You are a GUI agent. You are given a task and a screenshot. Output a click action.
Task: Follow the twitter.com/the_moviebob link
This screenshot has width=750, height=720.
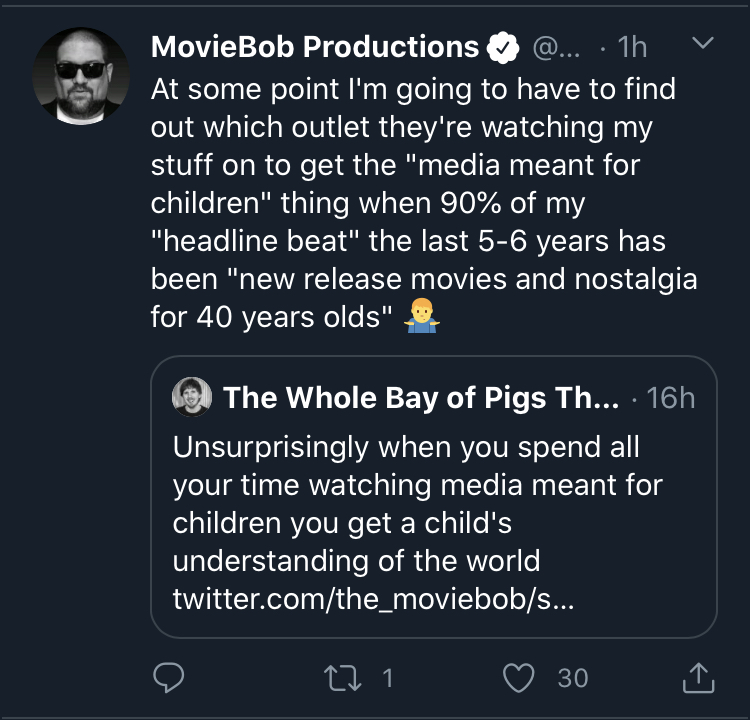point(373,598)
